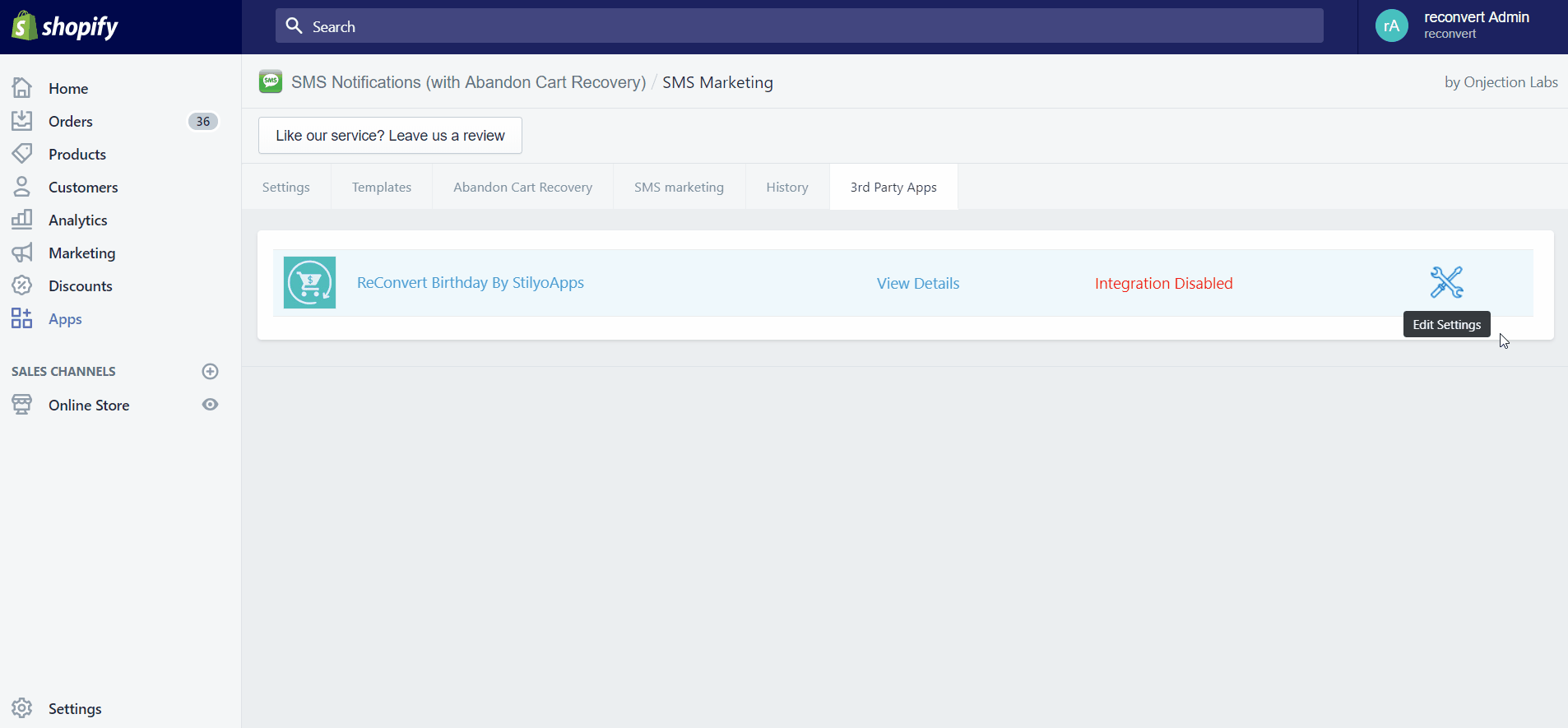Go to Orders in sidebar
Screen dimensions: 1568x728
[x=71, y=121]
